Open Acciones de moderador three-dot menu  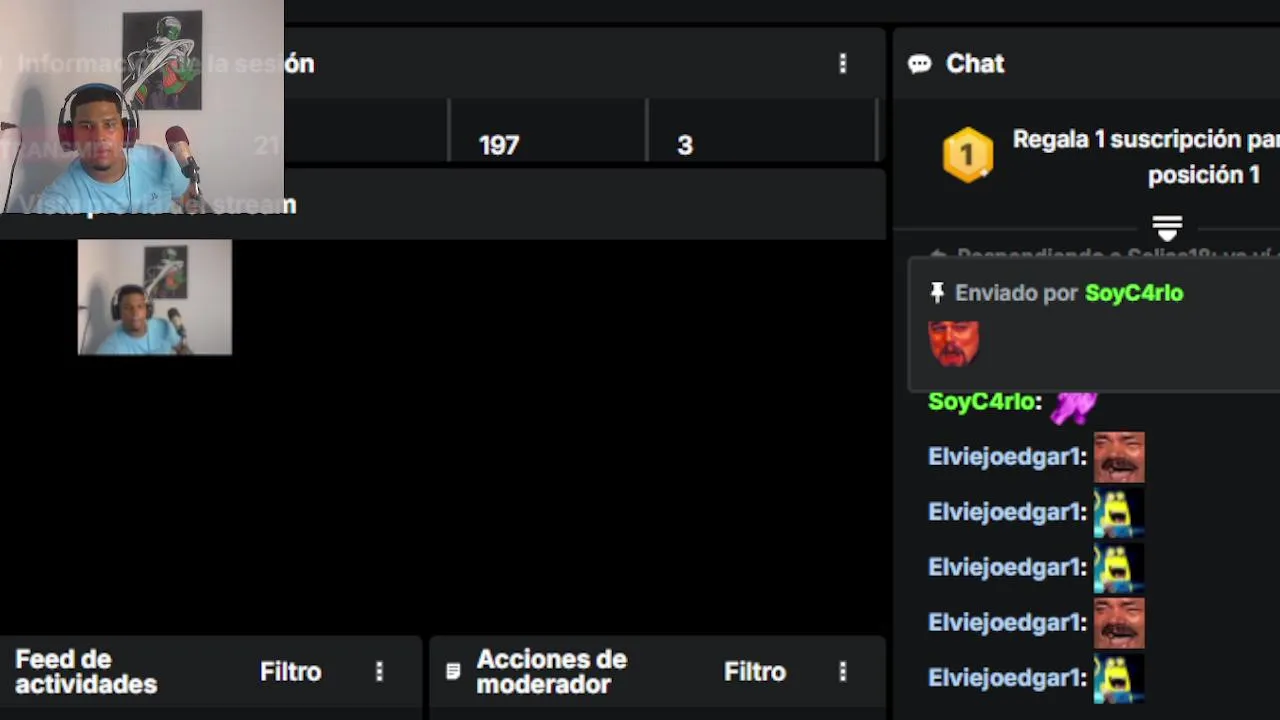pyautogui.click(x=843, y=672)
